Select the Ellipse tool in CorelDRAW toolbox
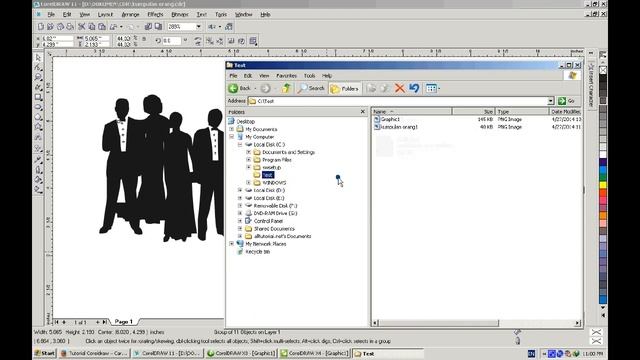The image size is (640, 360). pos(38,107)
